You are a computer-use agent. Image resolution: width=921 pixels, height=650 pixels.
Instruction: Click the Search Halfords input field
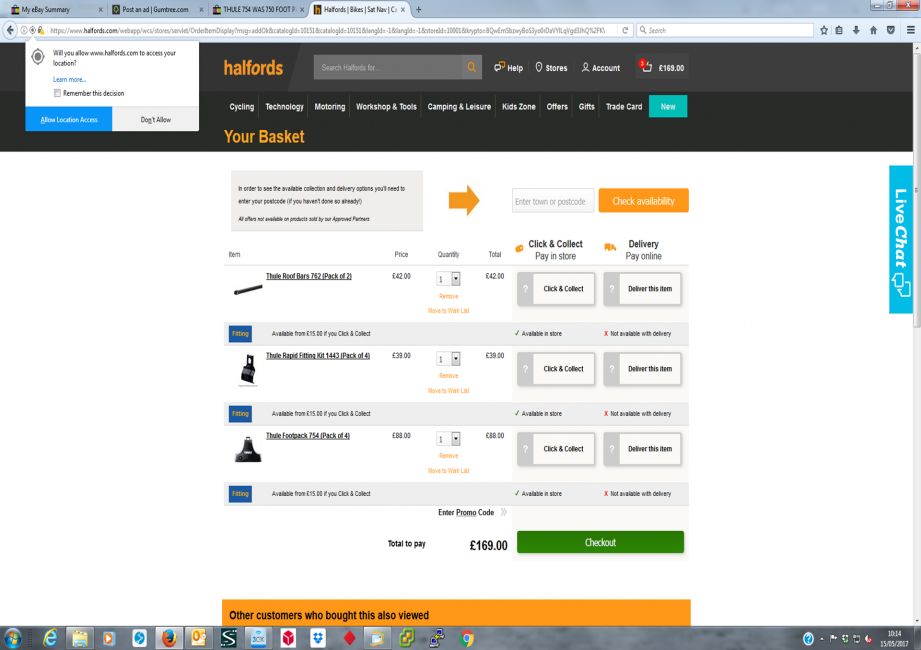(x=388, y=68)
